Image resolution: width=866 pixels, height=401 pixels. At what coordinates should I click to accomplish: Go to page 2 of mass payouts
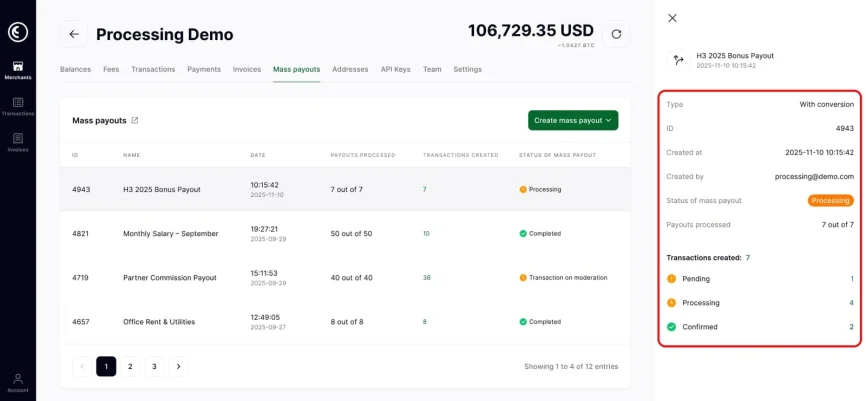[x=130, y=367]
